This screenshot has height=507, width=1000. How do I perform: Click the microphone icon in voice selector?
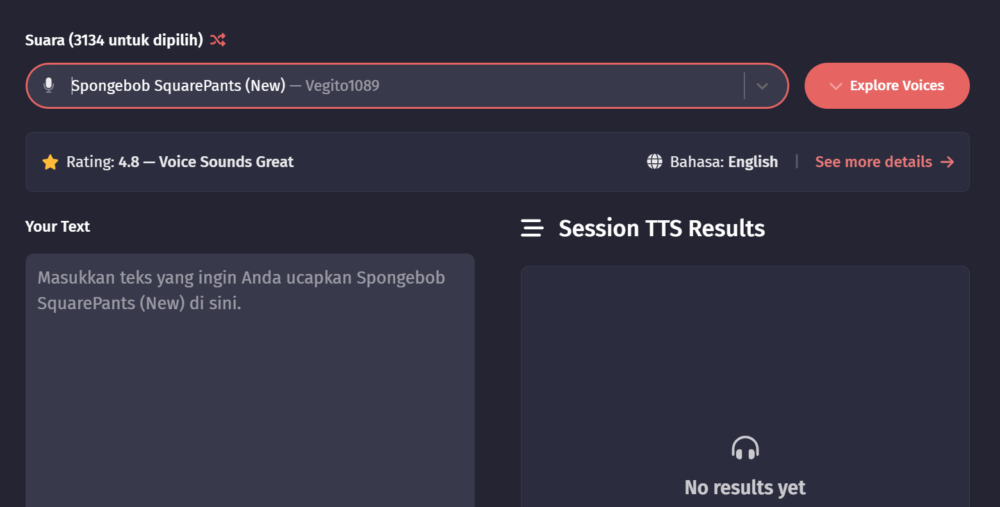click(x=48, y=86)
